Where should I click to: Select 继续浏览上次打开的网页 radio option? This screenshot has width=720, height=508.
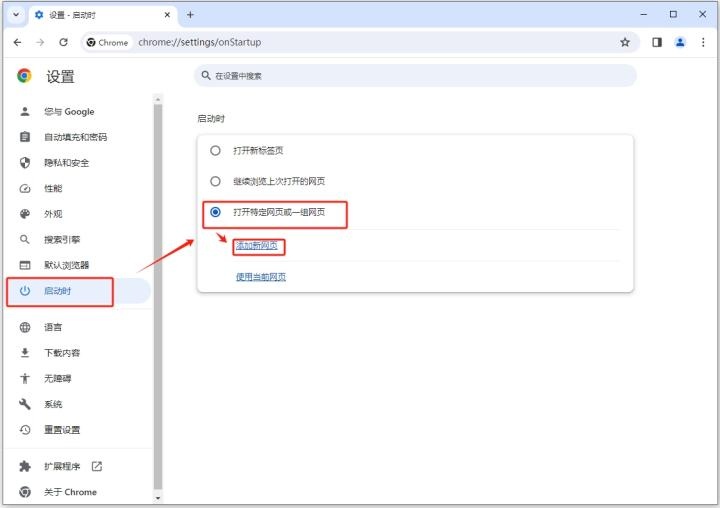(x=215, y=181)
